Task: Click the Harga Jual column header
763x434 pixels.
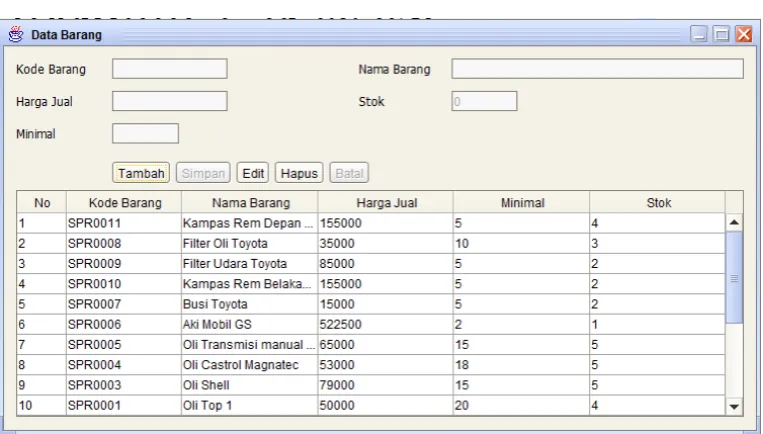Action: [386, 202]
